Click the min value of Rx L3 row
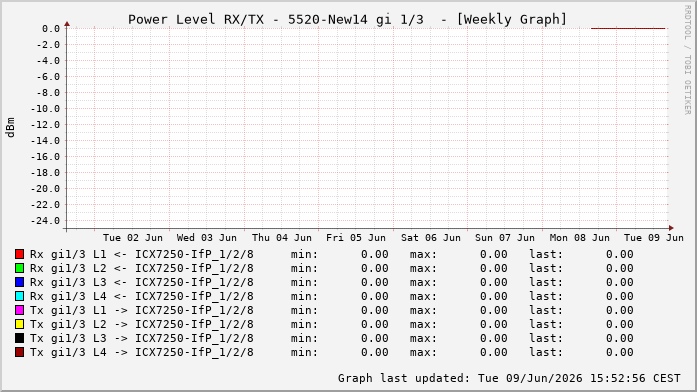 [375, 282]
